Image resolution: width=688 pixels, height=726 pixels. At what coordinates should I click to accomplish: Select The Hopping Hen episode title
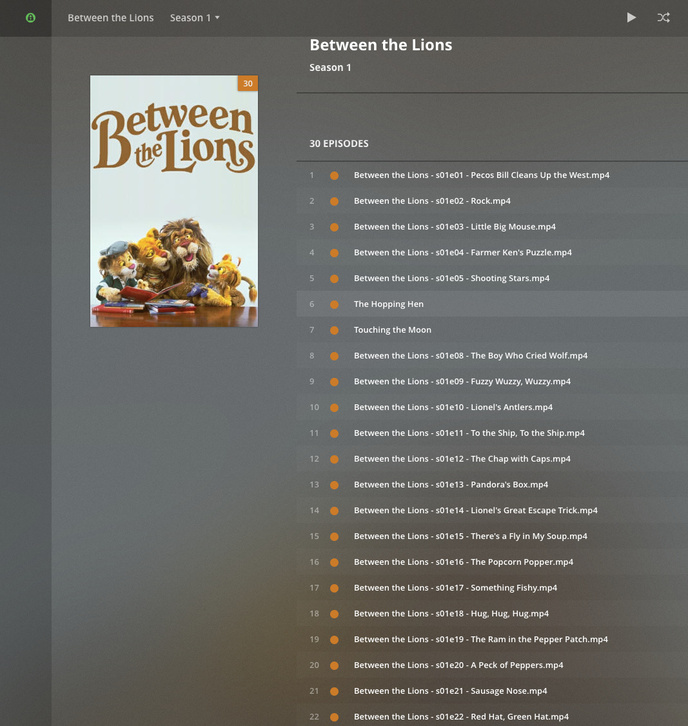388,304
